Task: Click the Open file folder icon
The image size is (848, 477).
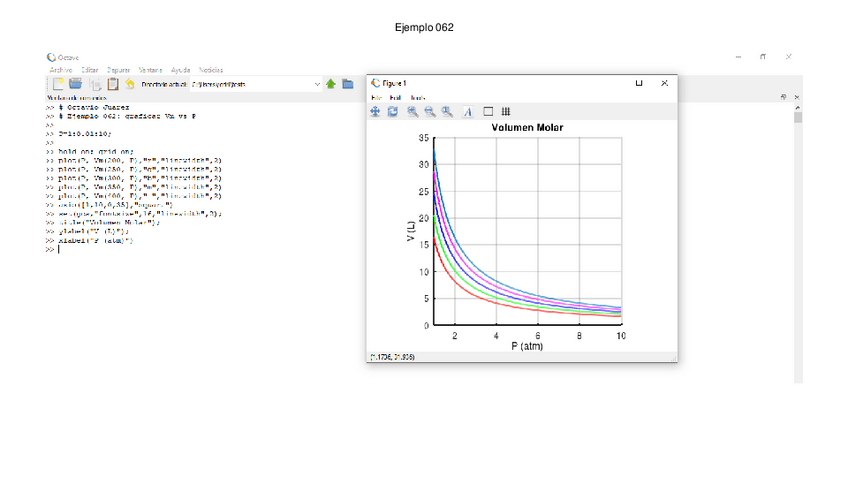Action: click(x=76, y=85)
